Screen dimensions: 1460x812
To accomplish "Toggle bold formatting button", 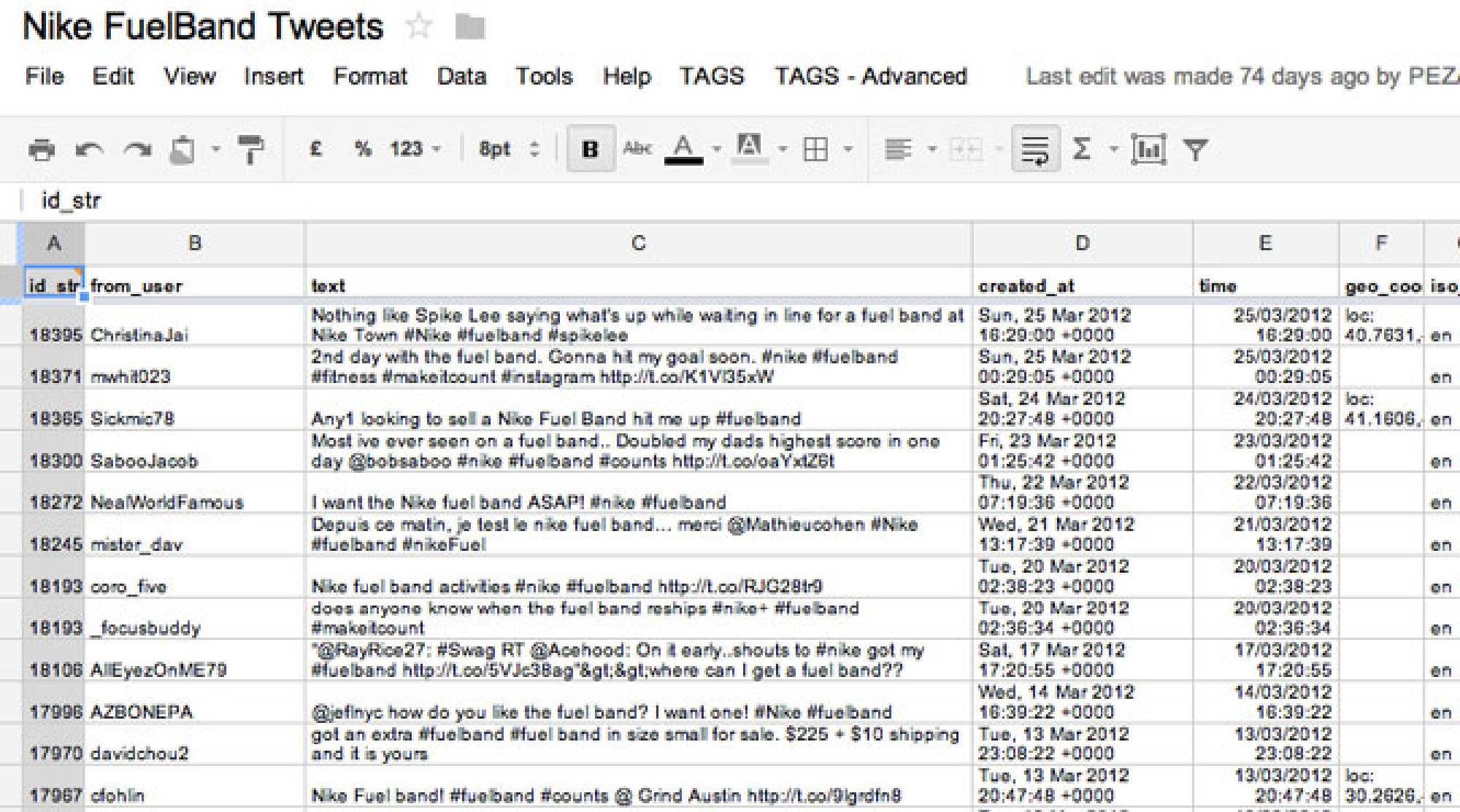I will pyautogui.click(x=590, y=150).
